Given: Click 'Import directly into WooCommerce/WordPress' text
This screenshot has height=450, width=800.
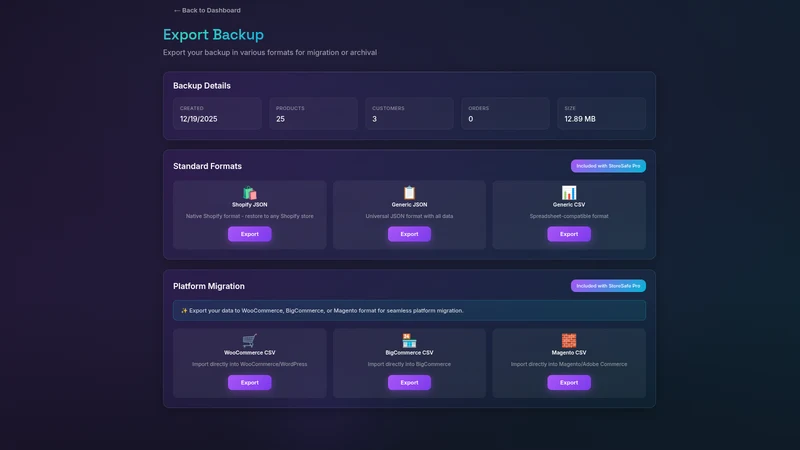Looking at the screenshot, I should point(249,364).
